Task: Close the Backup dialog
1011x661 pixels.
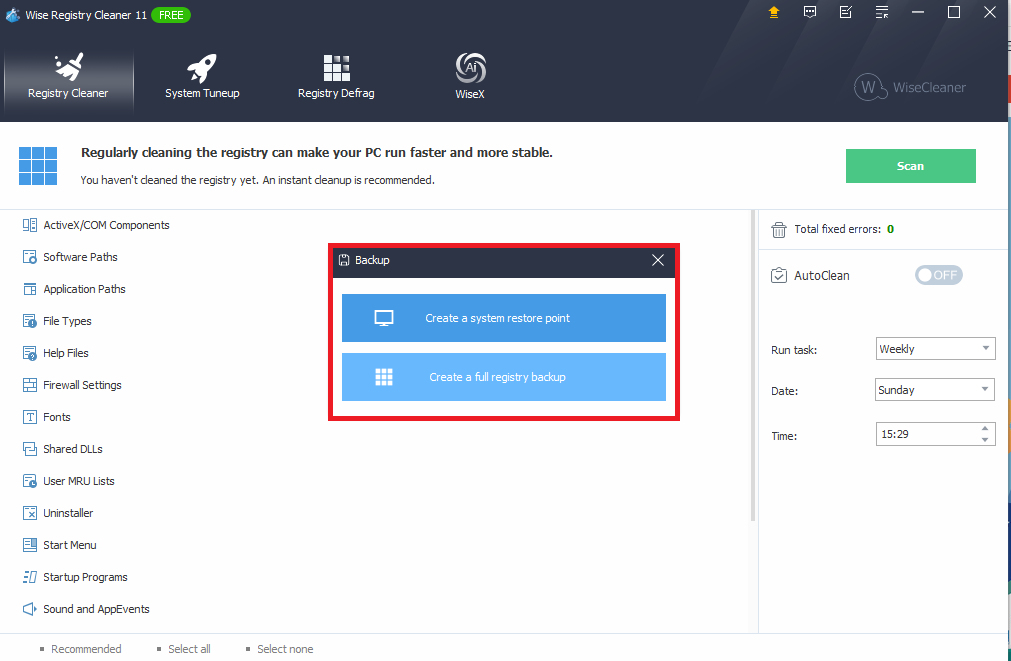Action: coord(658,260)
